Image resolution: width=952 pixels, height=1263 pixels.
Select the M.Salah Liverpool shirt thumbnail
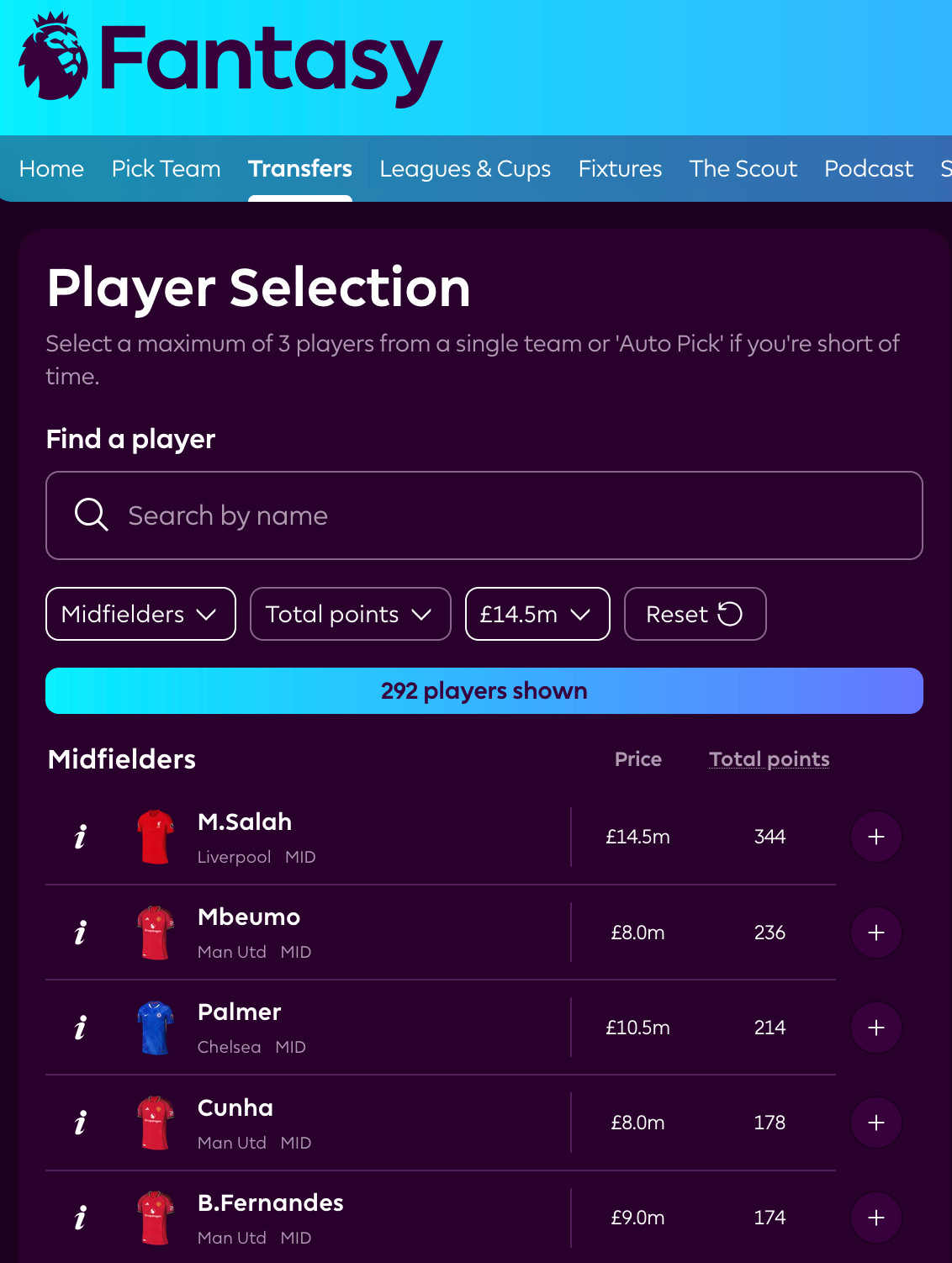[x=156, y=837]
